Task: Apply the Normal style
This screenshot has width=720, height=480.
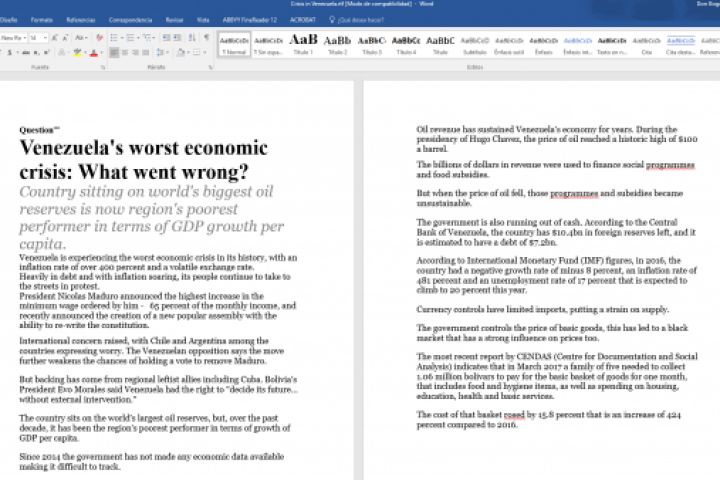Action: 234,45
